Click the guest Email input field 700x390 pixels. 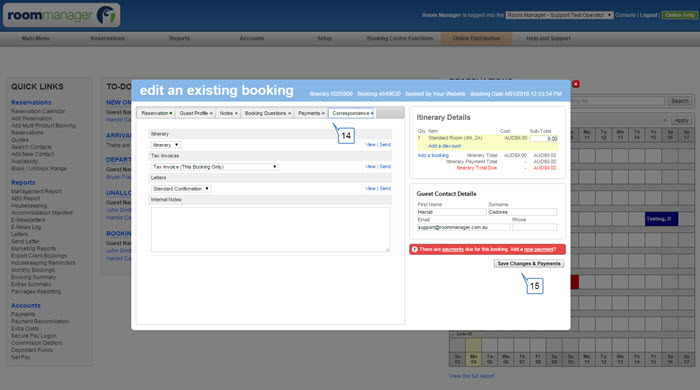tap(463, 227)
